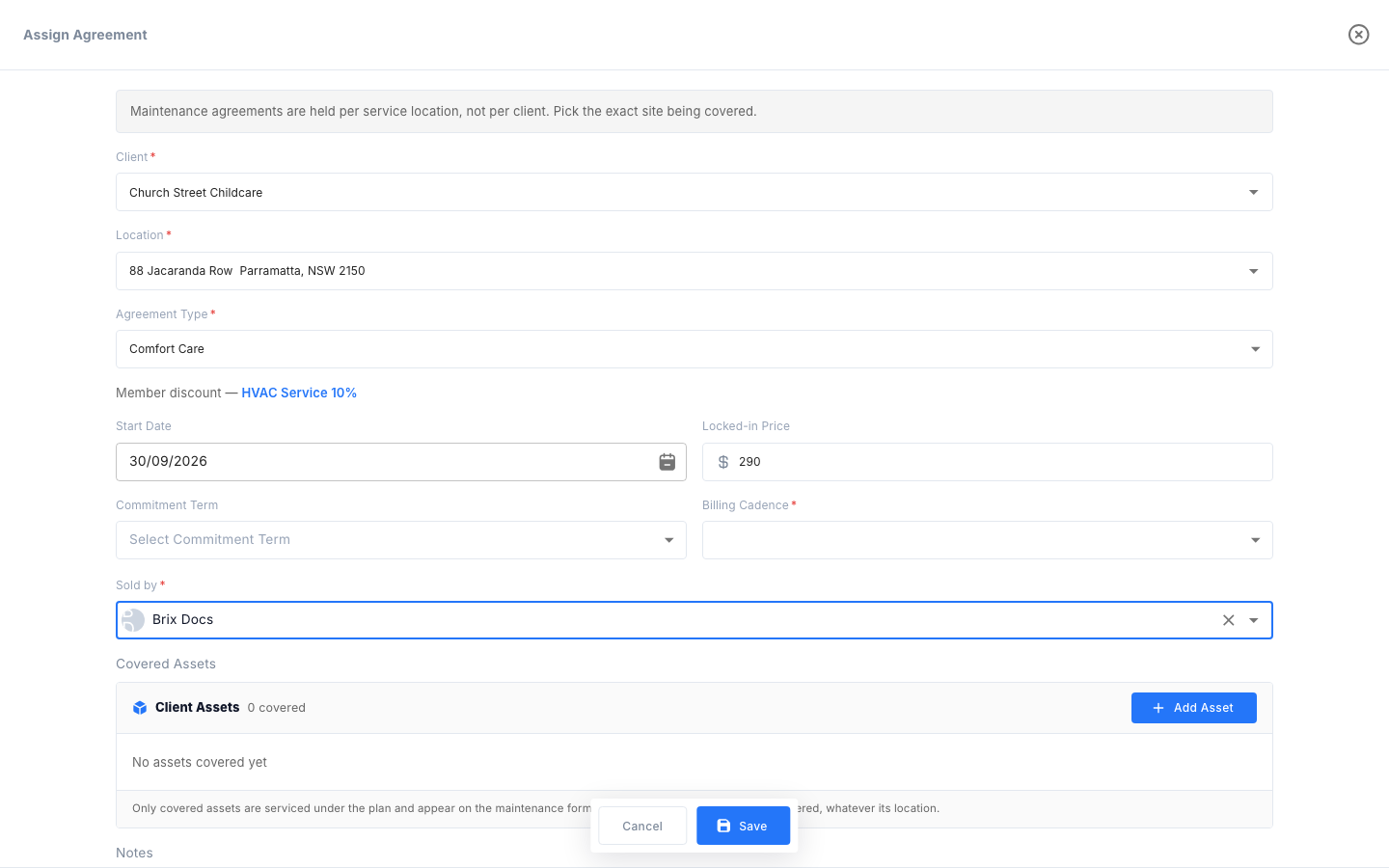Click the maintenance agreements info banner text
Screen dimensions: 1389x868
[x=444, y=111]
